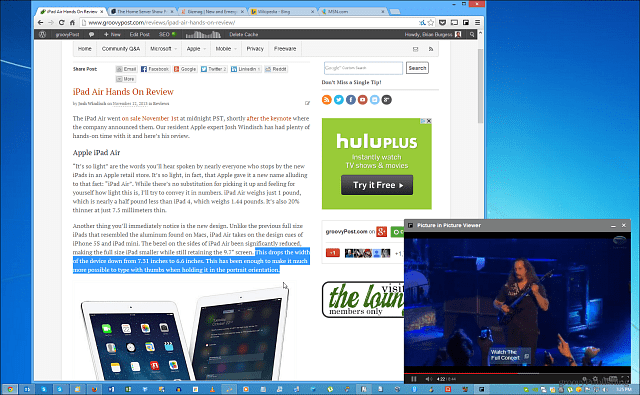Open the Chrome hamburger menu
Viewport: 640px width, 395px height.
coord(477,22)
